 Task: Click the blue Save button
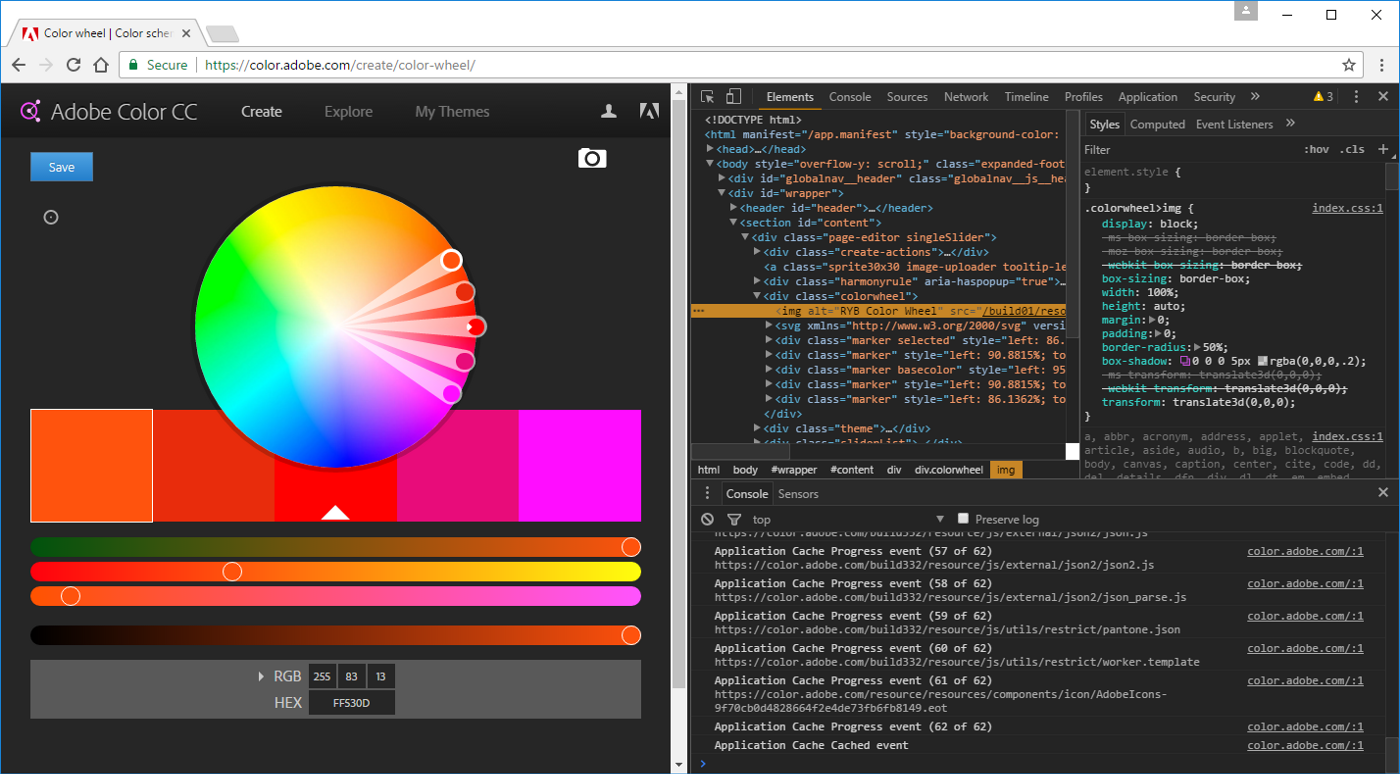tap(61, 167)
